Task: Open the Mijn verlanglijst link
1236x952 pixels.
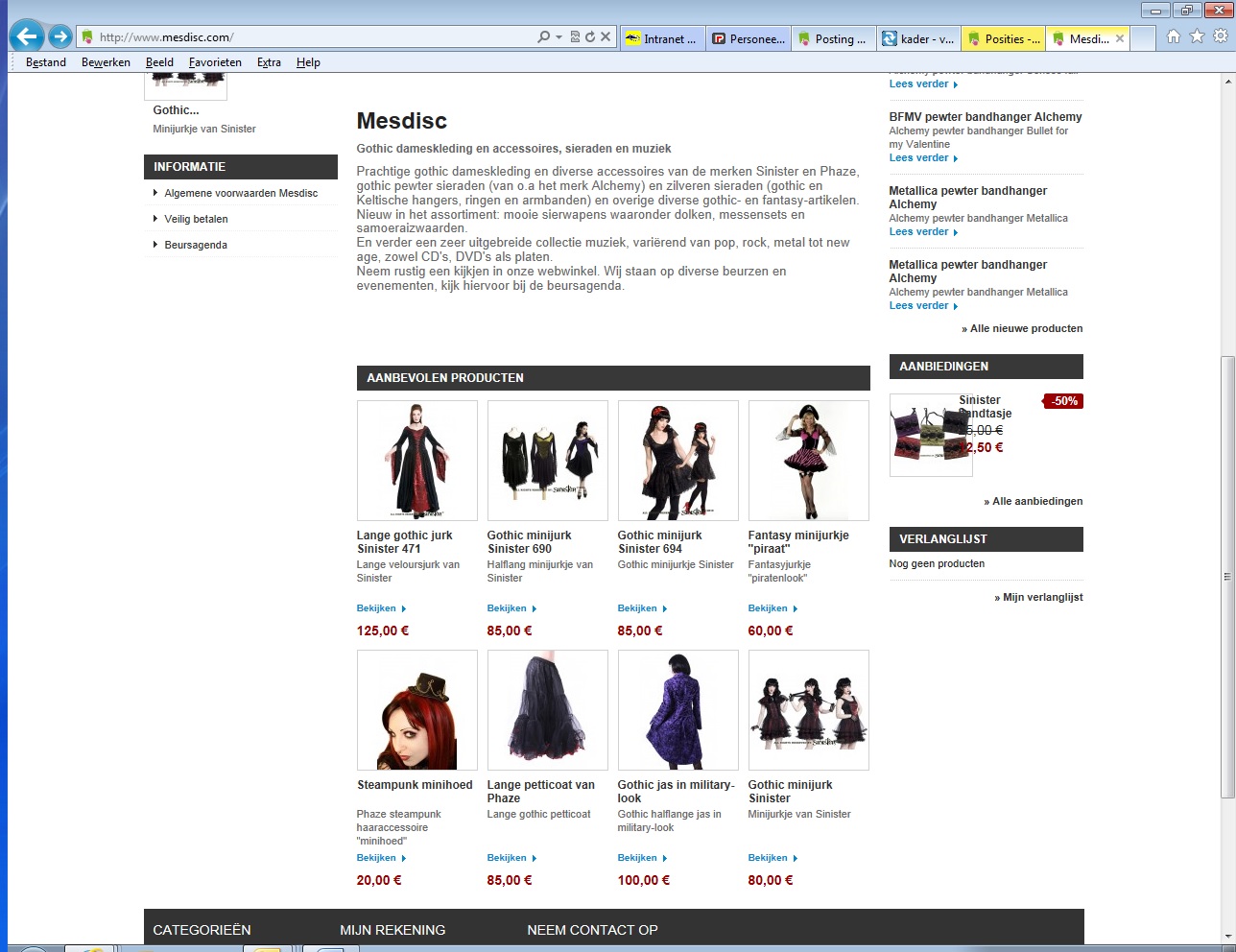Action: [1038, 597]
